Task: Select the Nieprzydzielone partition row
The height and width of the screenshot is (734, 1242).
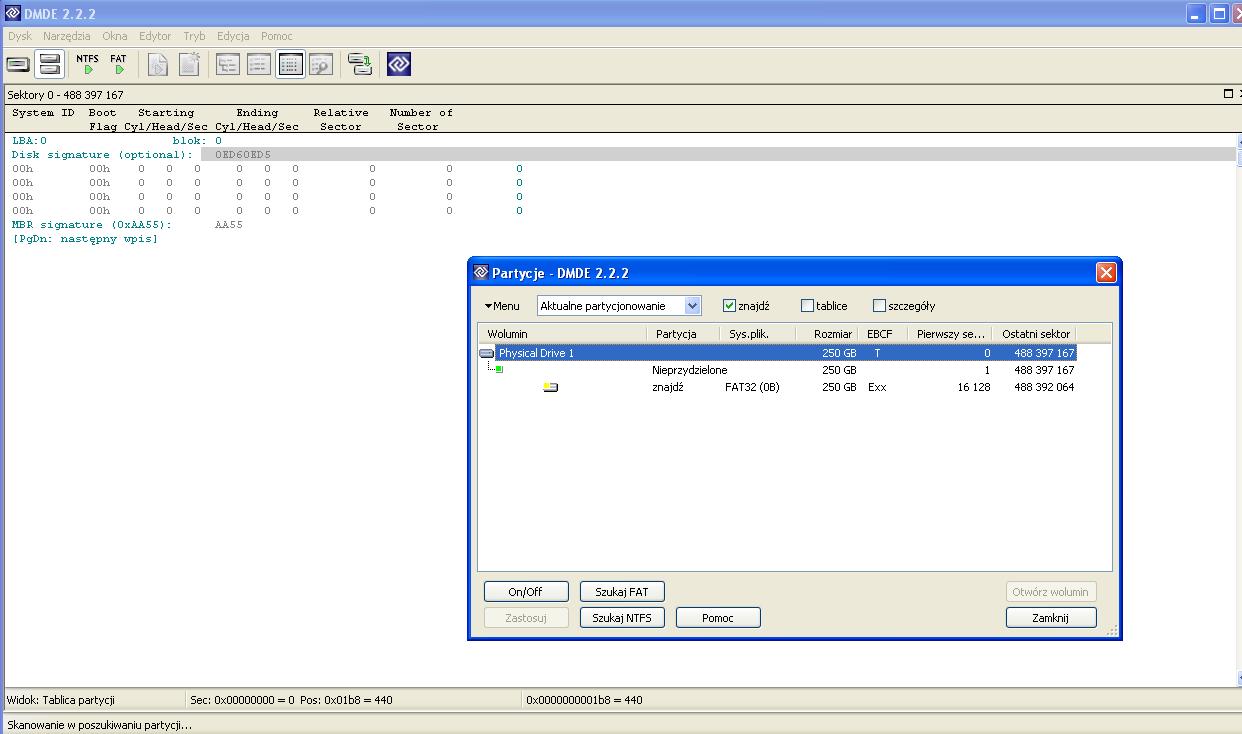Action: 778,370
